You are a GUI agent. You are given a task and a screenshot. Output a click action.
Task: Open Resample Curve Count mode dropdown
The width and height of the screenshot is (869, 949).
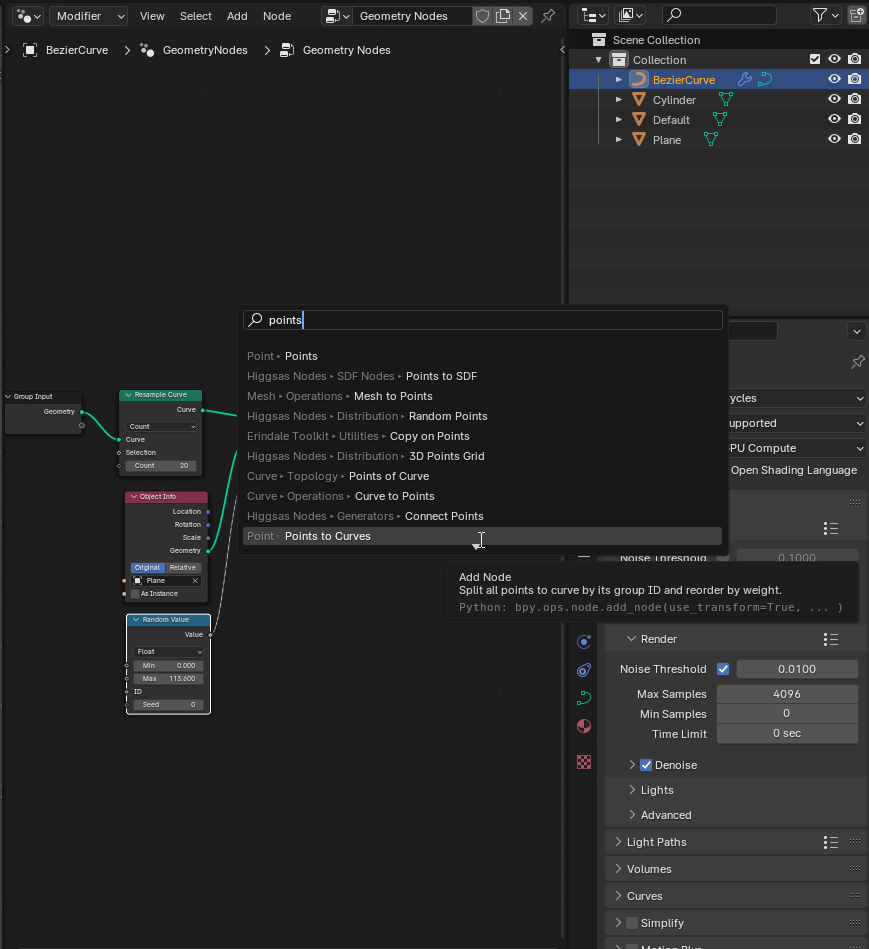(162, 427)
